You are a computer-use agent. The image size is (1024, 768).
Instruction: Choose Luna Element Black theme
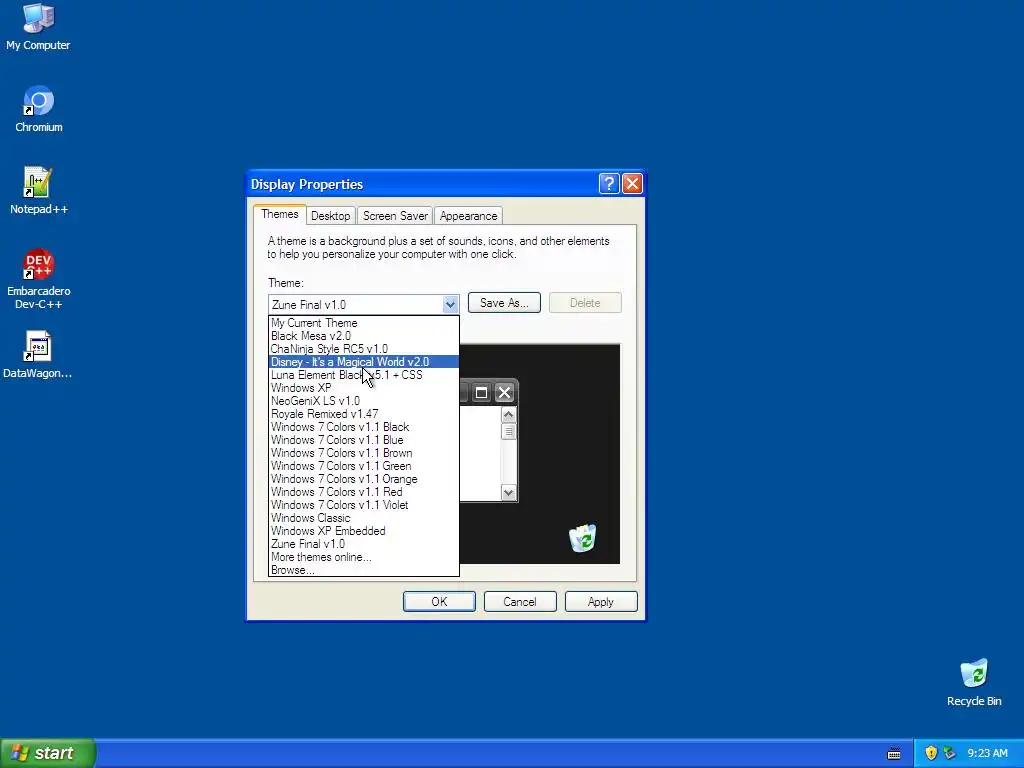[x=364, y=375]
